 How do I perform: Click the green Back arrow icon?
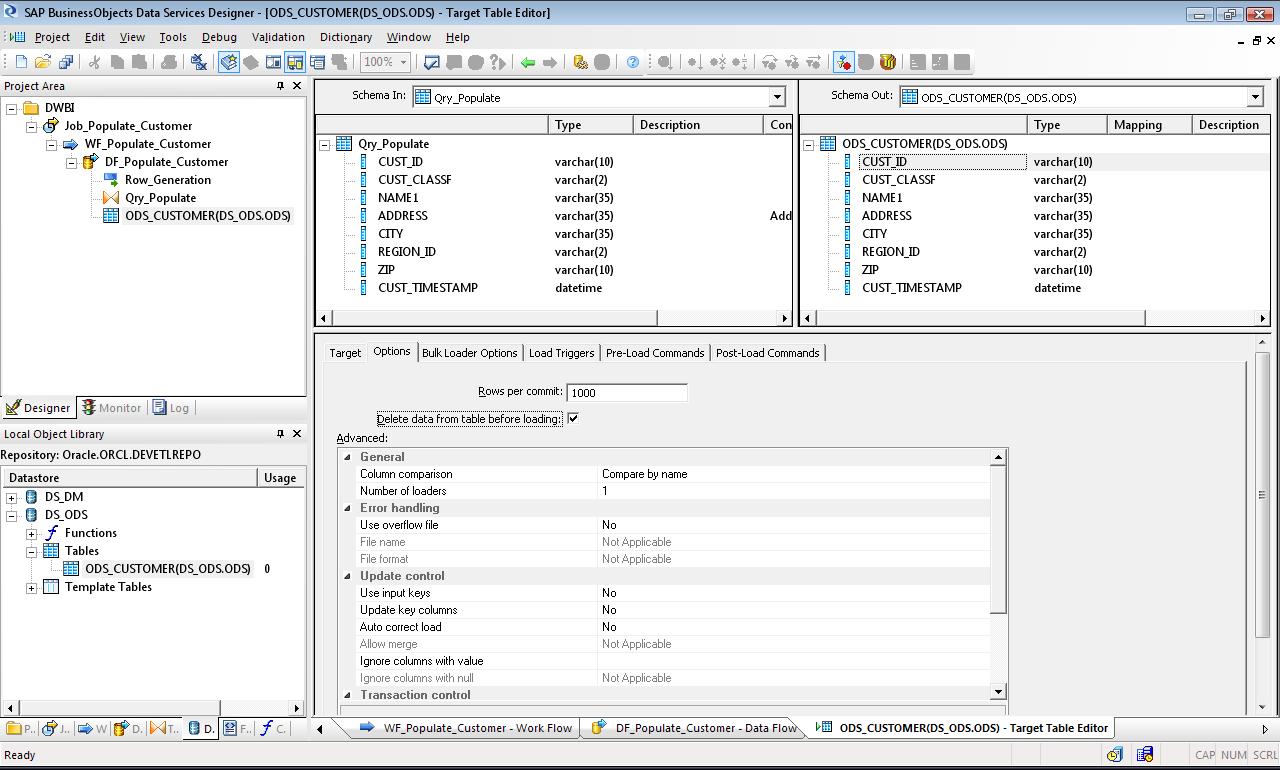click(x=528, y=62)
